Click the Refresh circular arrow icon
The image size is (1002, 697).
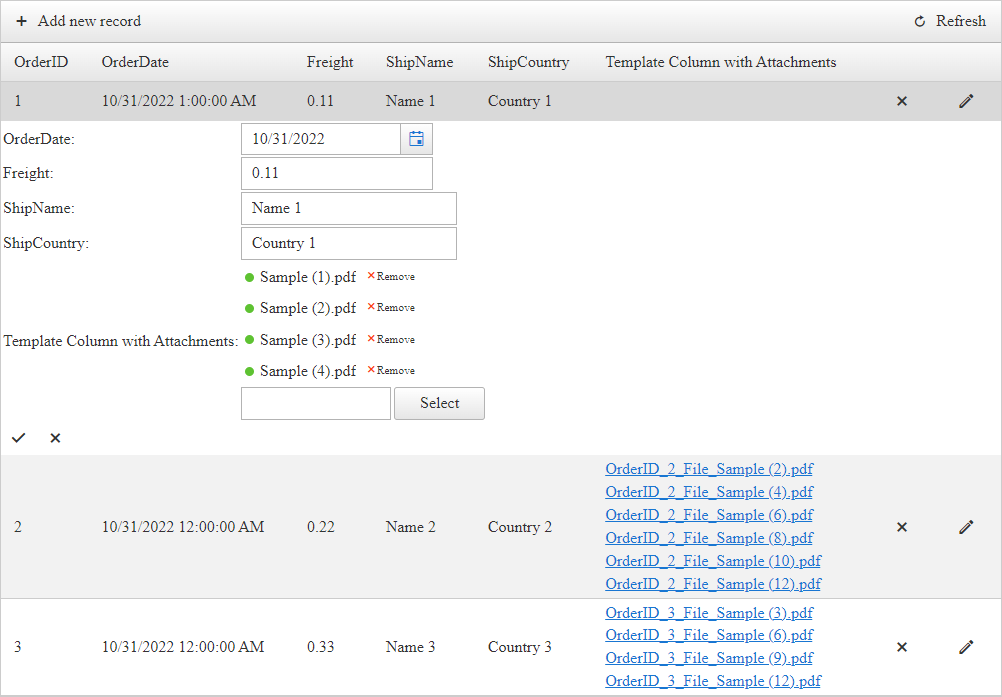pos(920,22)
